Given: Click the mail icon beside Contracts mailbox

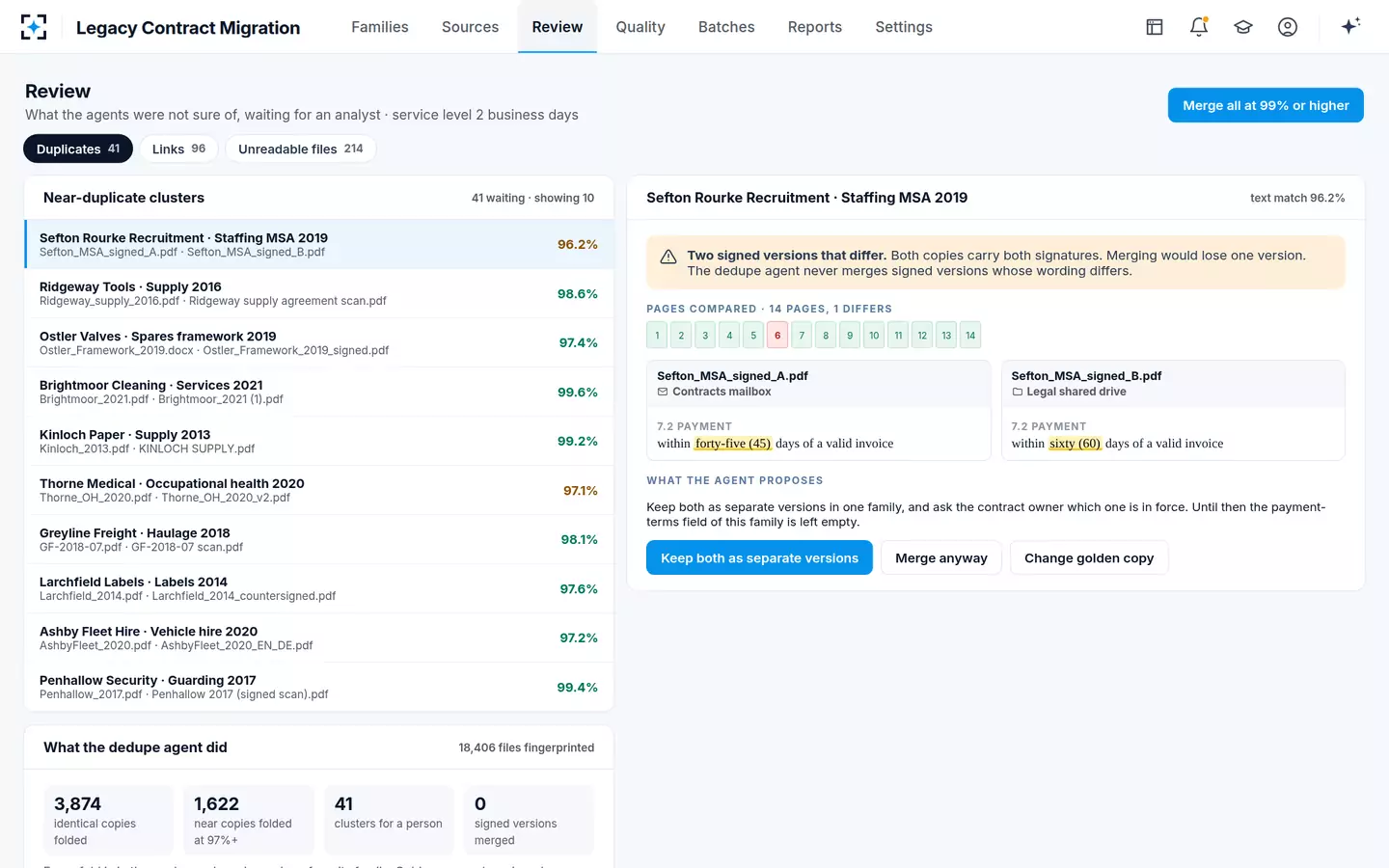Looking at the screenshot, I should point(663,392).
